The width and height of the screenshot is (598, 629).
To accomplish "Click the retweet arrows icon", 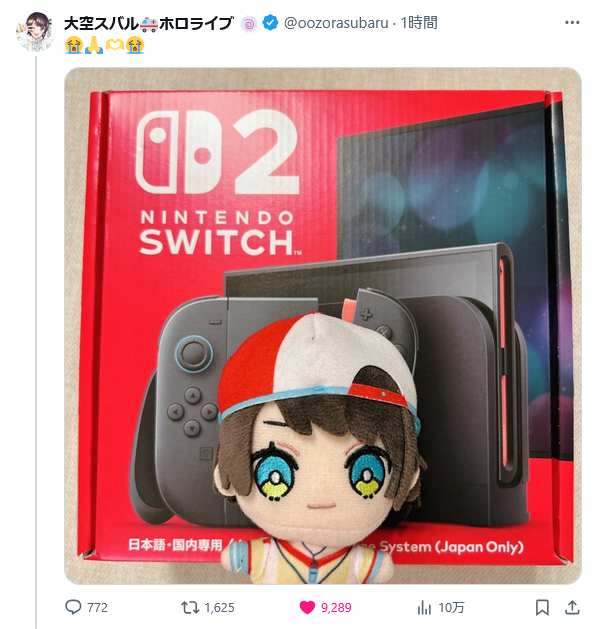I will click(x=190, y=607).
